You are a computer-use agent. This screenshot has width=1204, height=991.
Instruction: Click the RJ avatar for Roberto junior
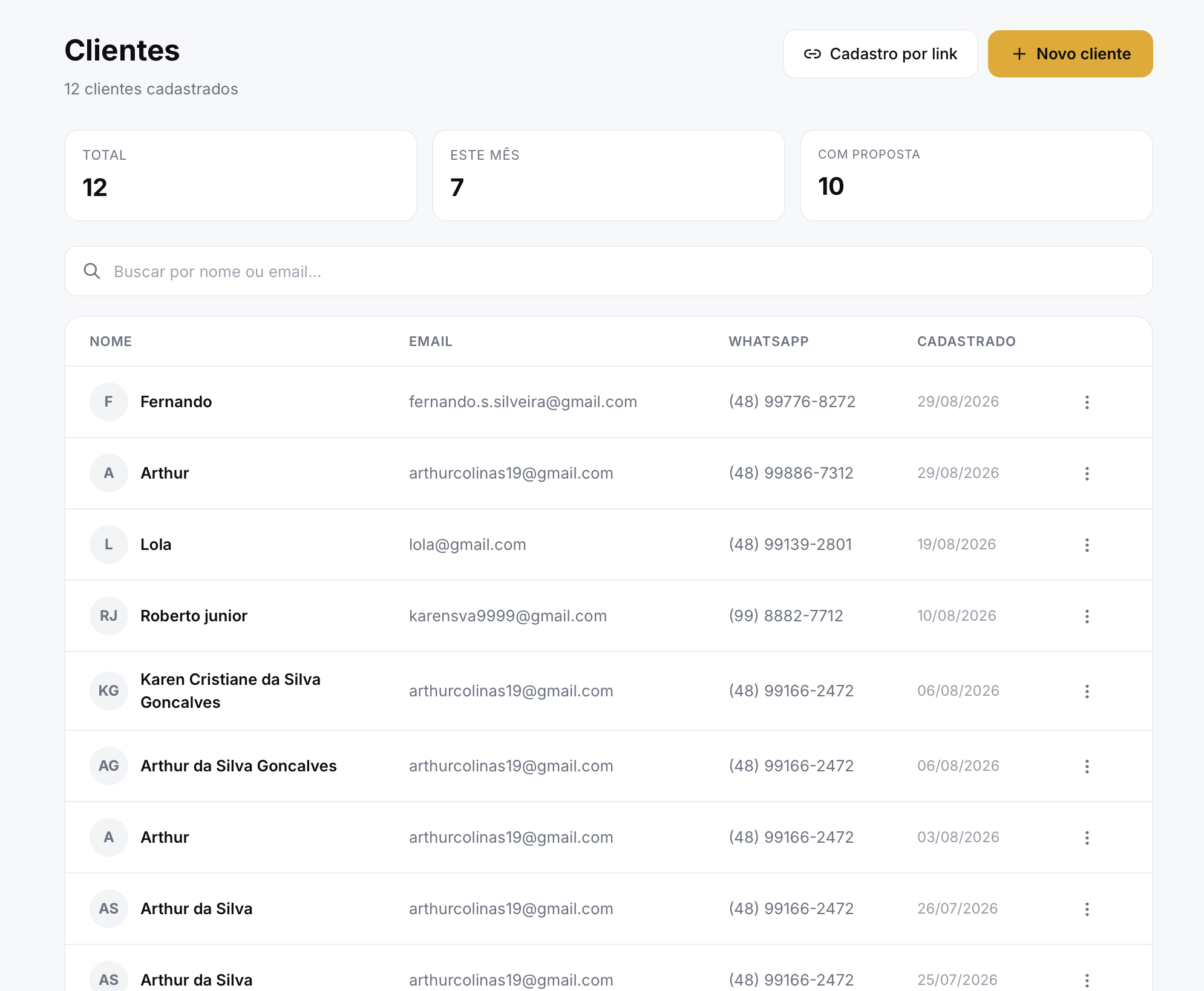[x=109, y=616]
